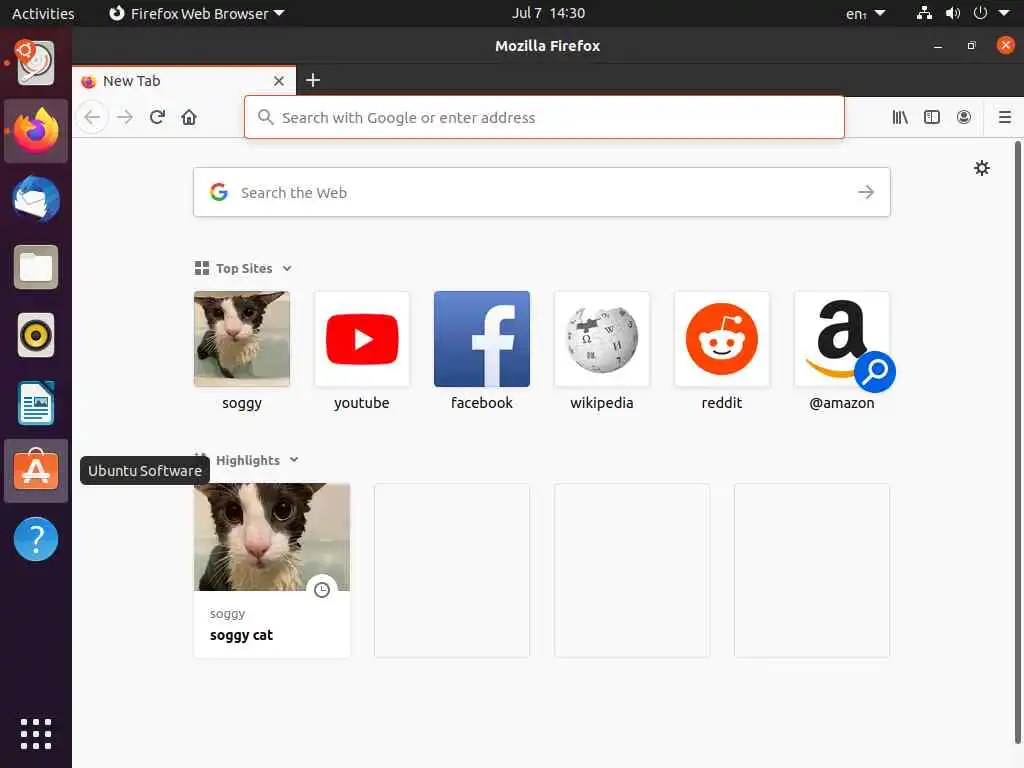
Task: Click the Google logo in search box
Action: coord(219,192)
